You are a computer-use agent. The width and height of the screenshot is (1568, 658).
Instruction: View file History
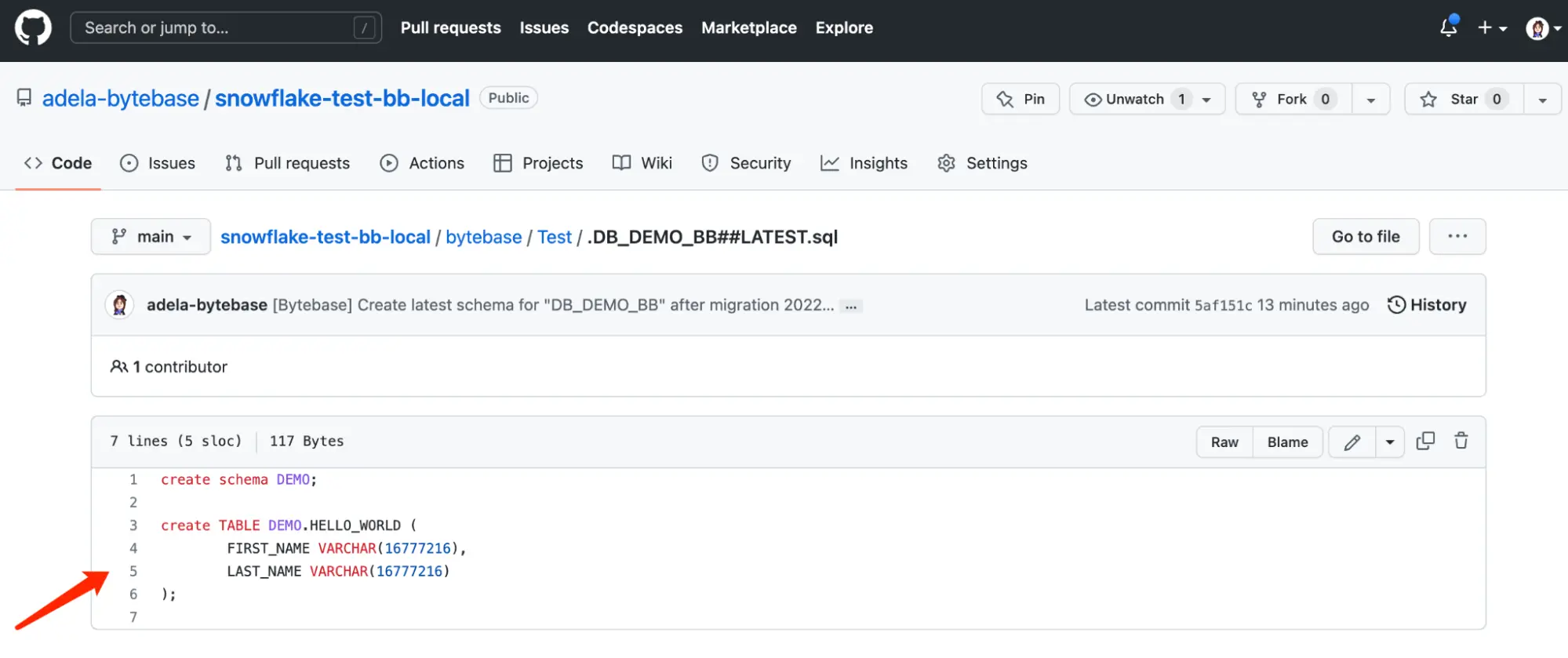(1427, 304)
